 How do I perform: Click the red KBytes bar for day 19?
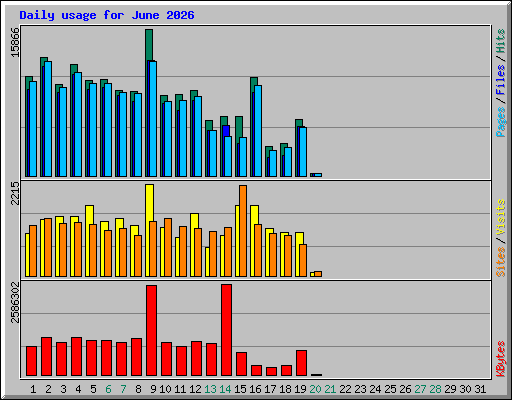pos(301,363)
